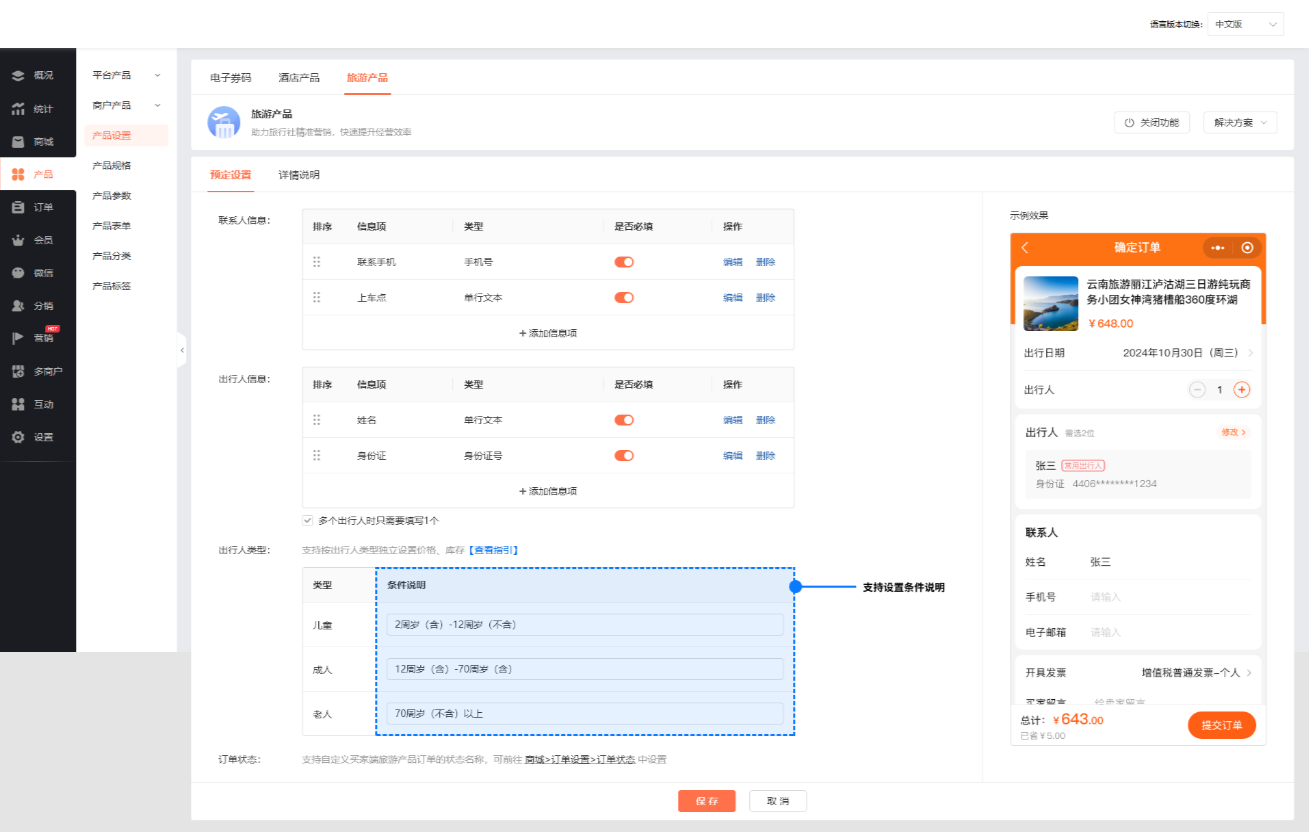
Task: Click the 营销 marketing flag icon
Action: pyautogui.click(x=18, y=338)
